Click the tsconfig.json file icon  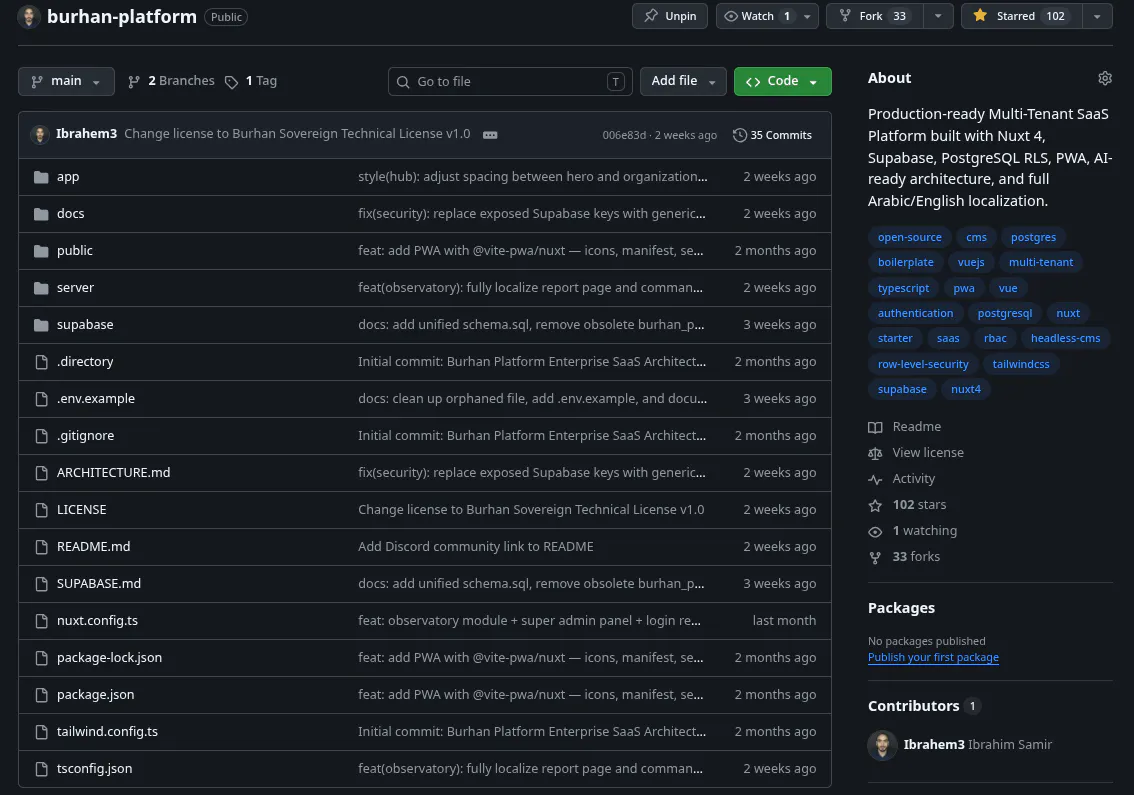click(x=41, y=769)
